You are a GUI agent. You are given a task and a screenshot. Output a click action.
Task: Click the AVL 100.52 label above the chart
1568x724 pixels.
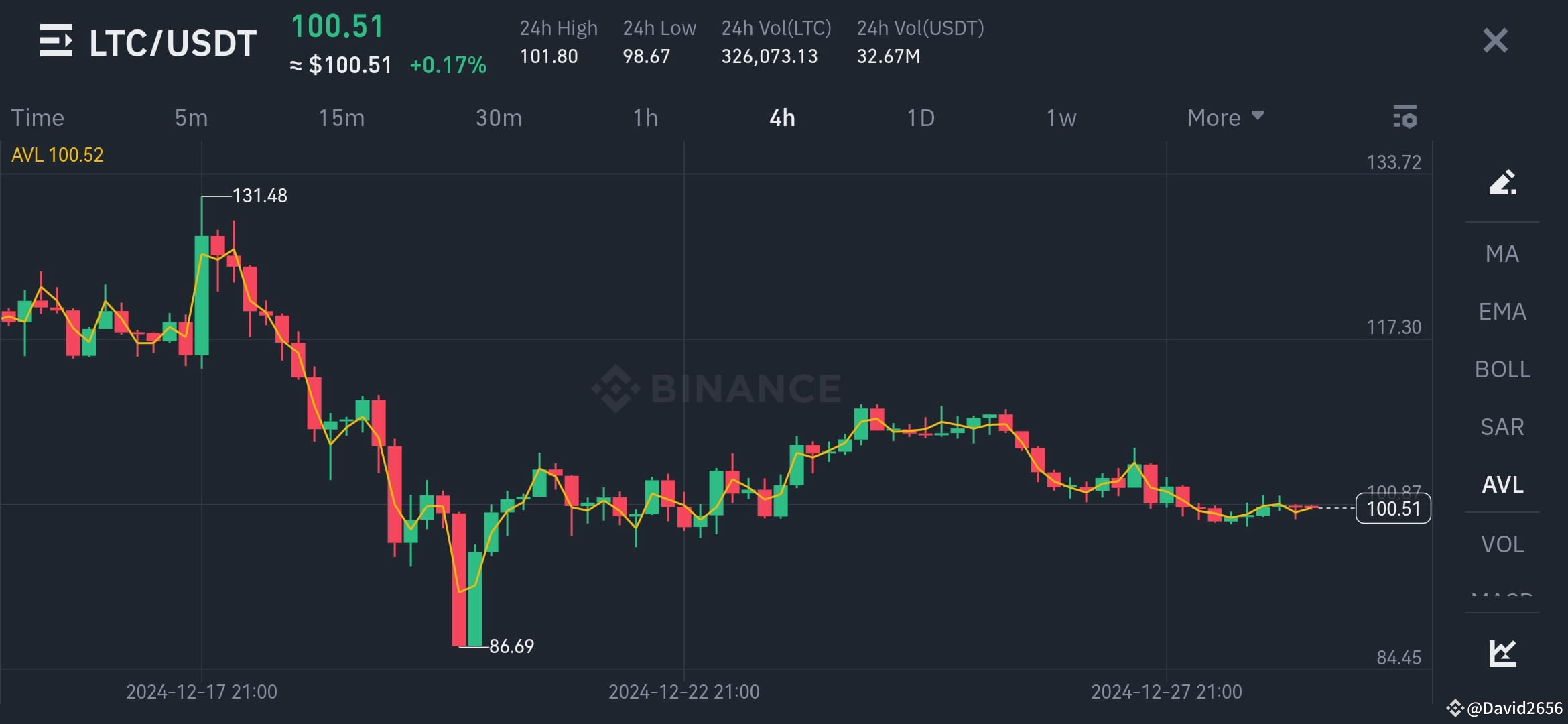click(x=57, y=154)
